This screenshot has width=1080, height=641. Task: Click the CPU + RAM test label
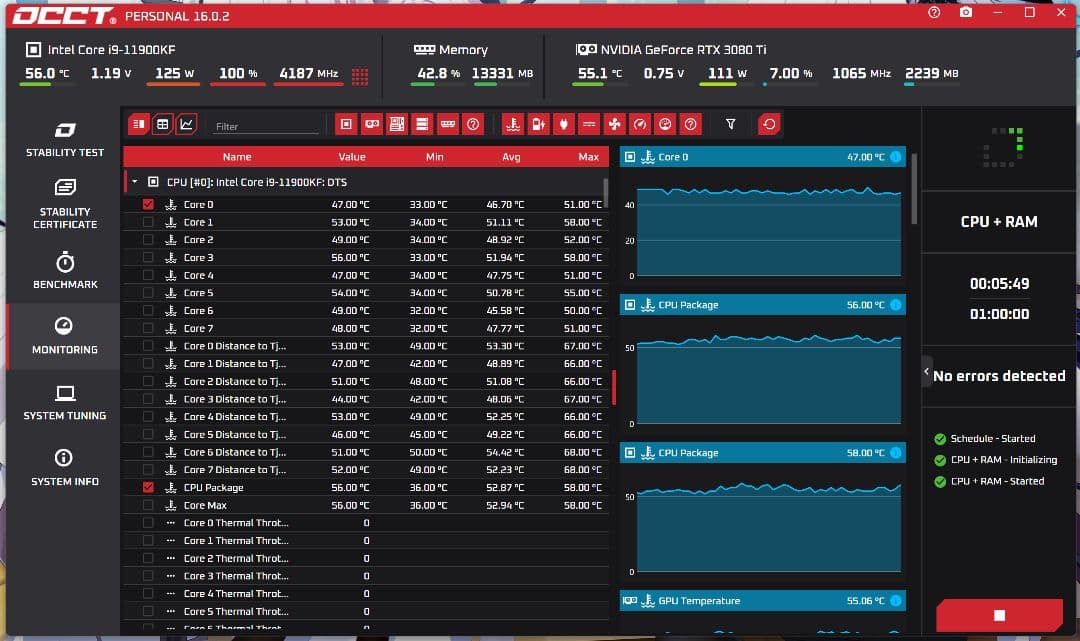coord(999,222)
